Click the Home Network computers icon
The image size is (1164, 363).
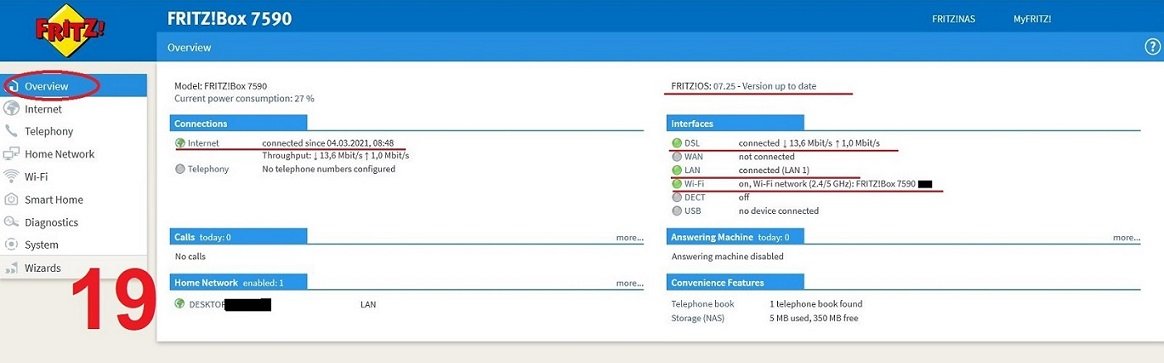coord(11,154)
